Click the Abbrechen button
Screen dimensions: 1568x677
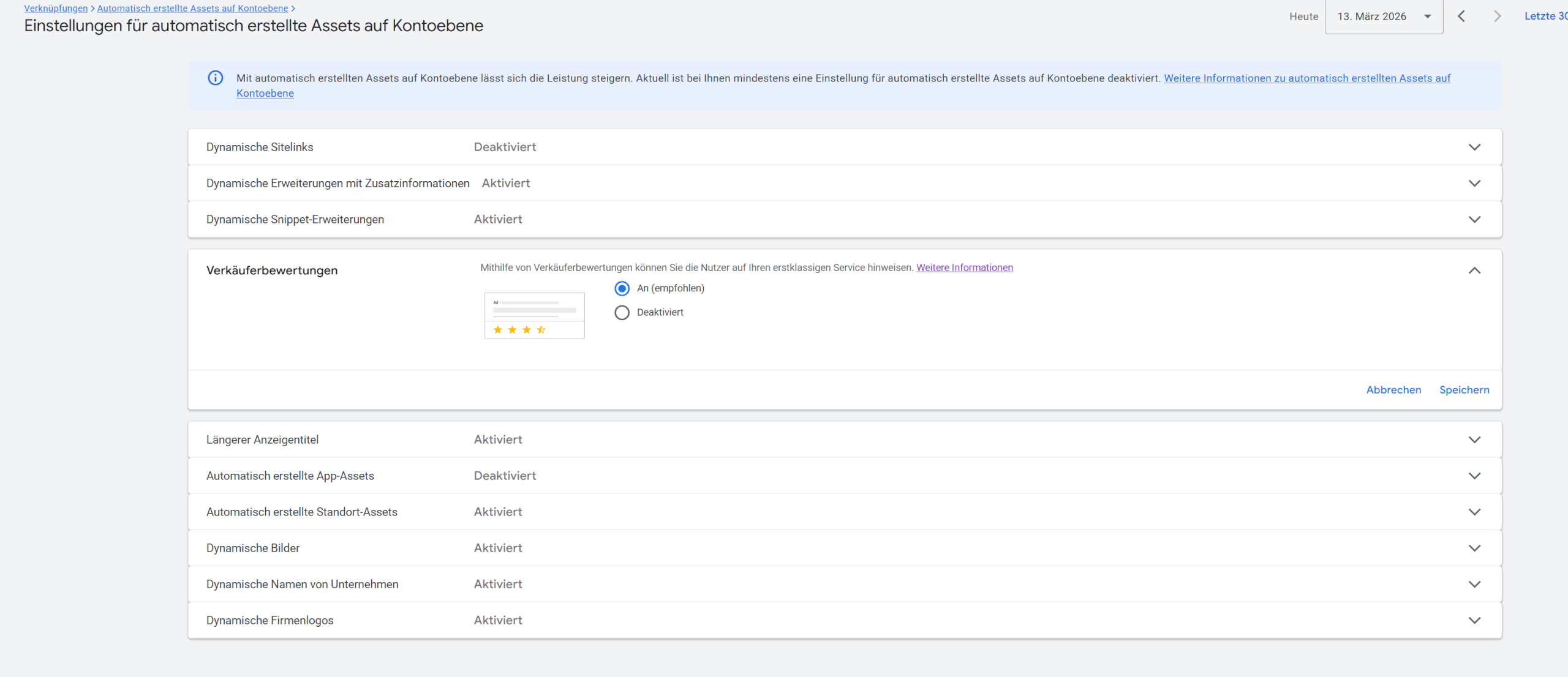coord(1393,390)
